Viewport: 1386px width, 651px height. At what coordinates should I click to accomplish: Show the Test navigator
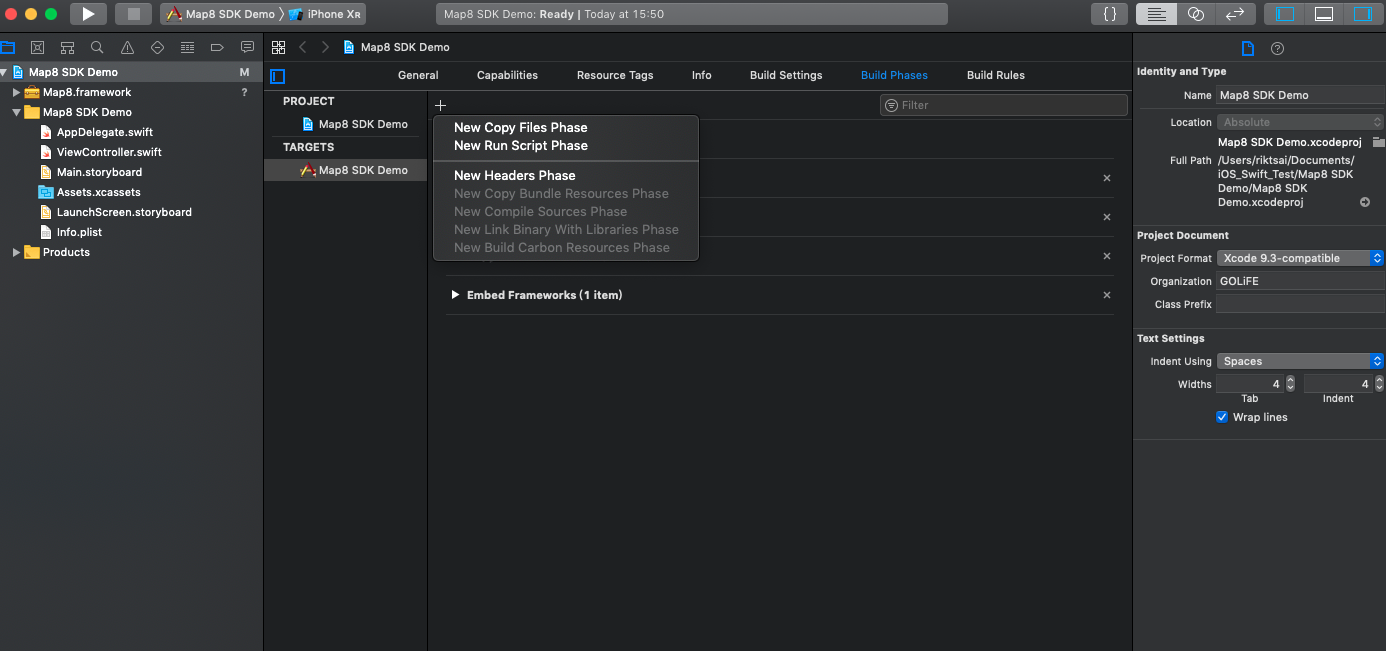pos(157,47)
